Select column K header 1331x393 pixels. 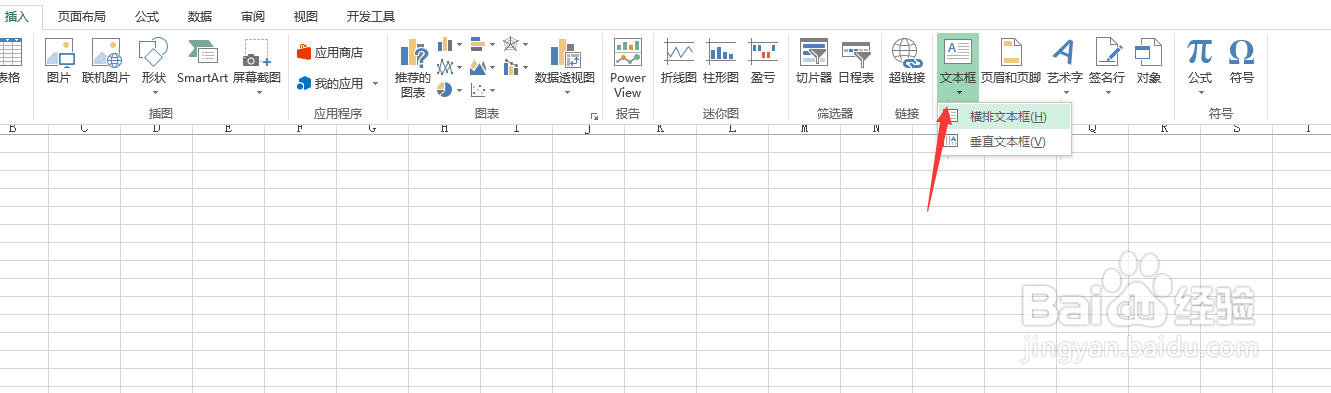660,128
